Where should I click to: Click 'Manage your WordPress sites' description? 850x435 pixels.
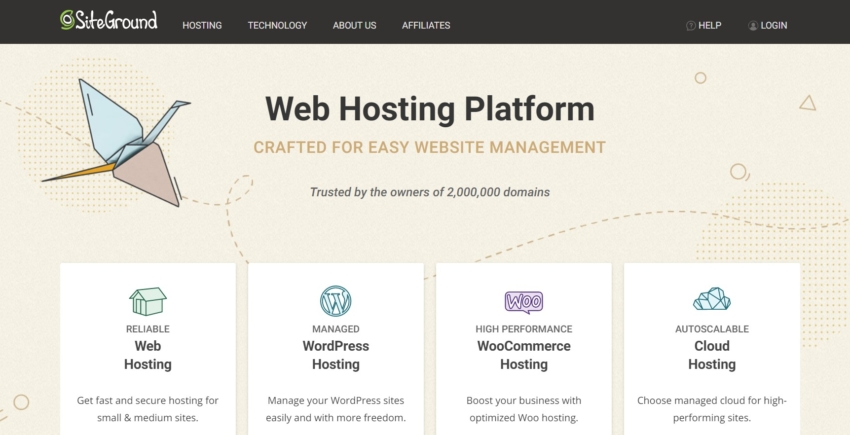(x=336, y=410)
